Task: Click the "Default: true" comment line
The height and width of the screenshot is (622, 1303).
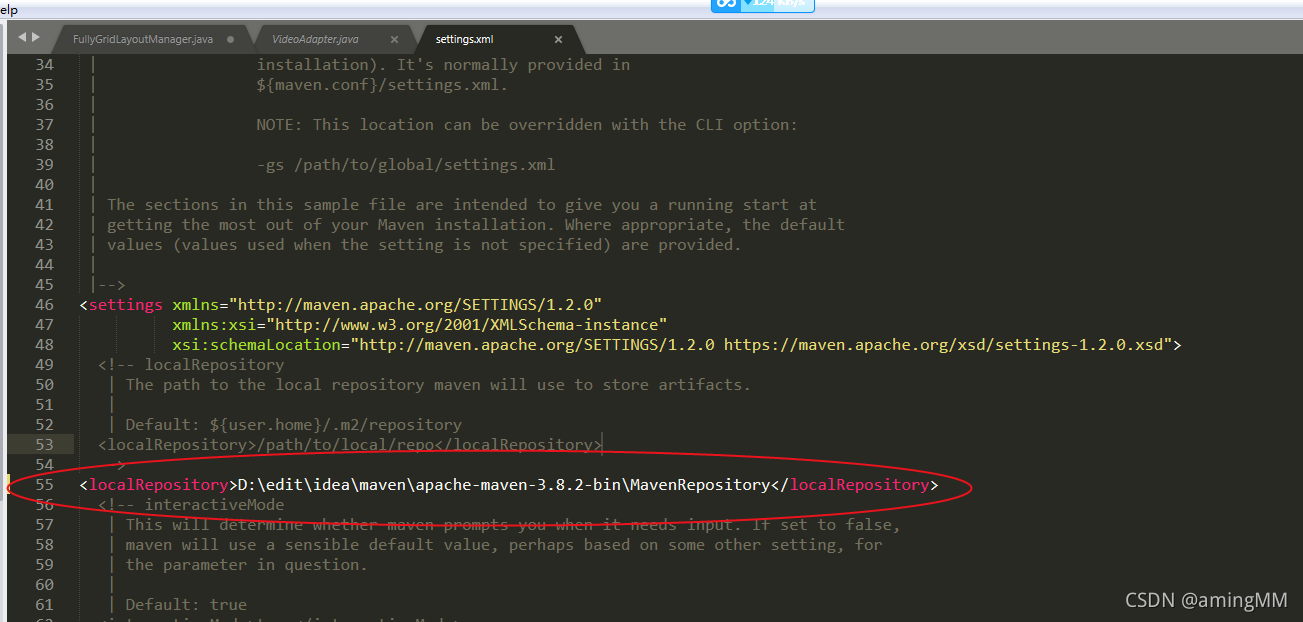Action: [x=186, y=604]
